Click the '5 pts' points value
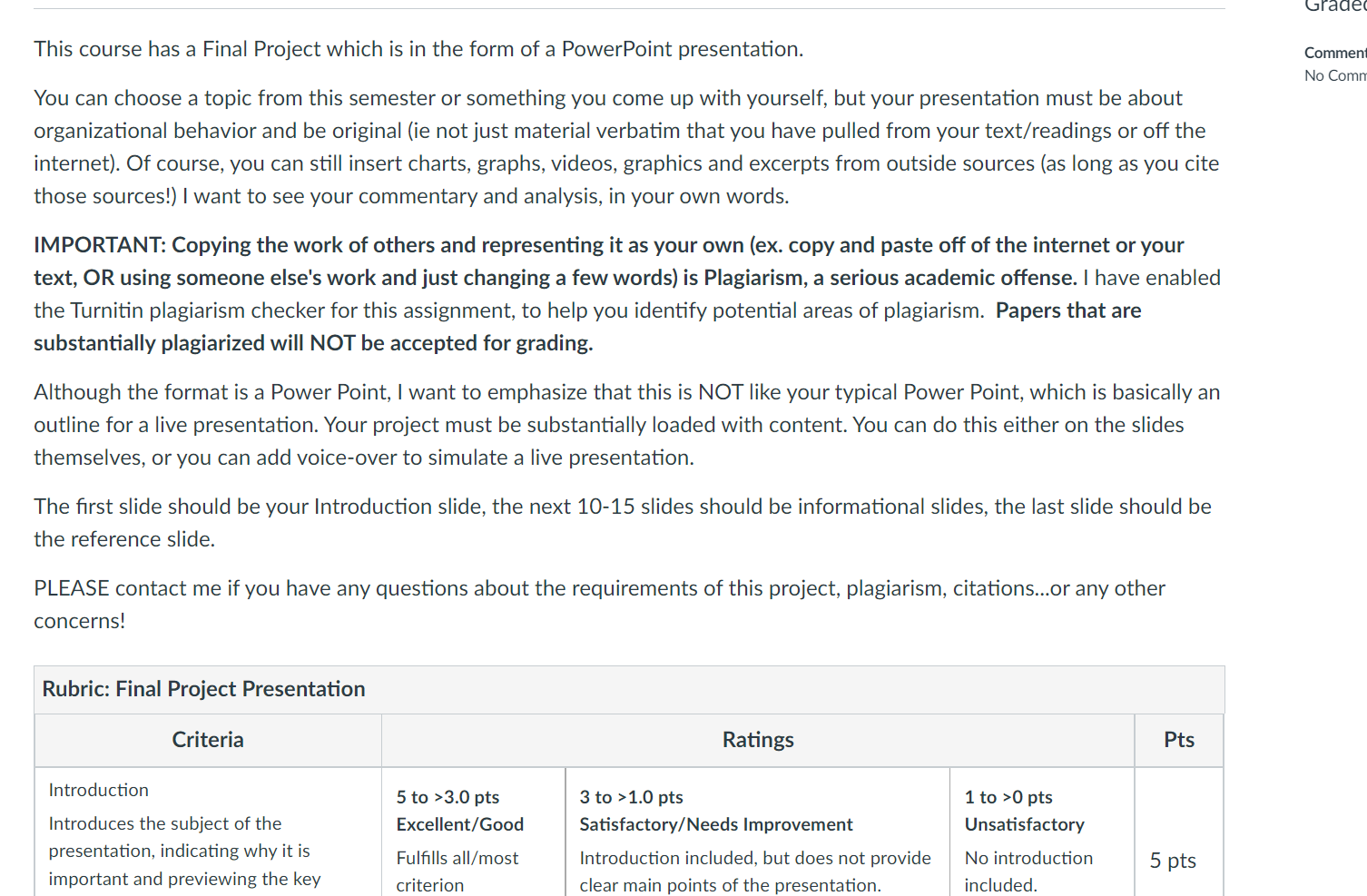 [1173, 861]
